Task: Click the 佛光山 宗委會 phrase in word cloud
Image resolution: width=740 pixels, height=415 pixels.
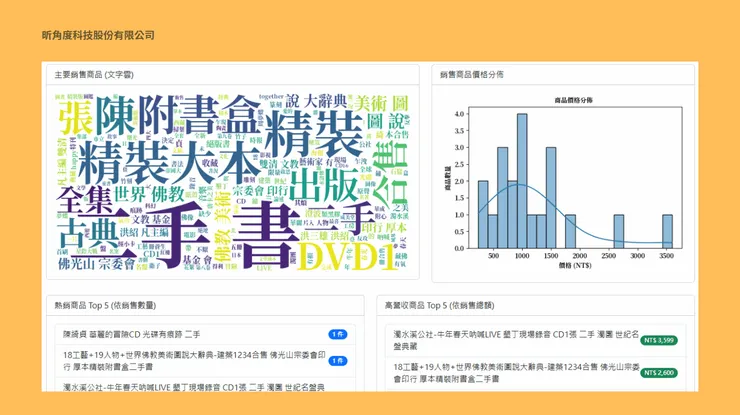Action: click(x=96, y=264)
